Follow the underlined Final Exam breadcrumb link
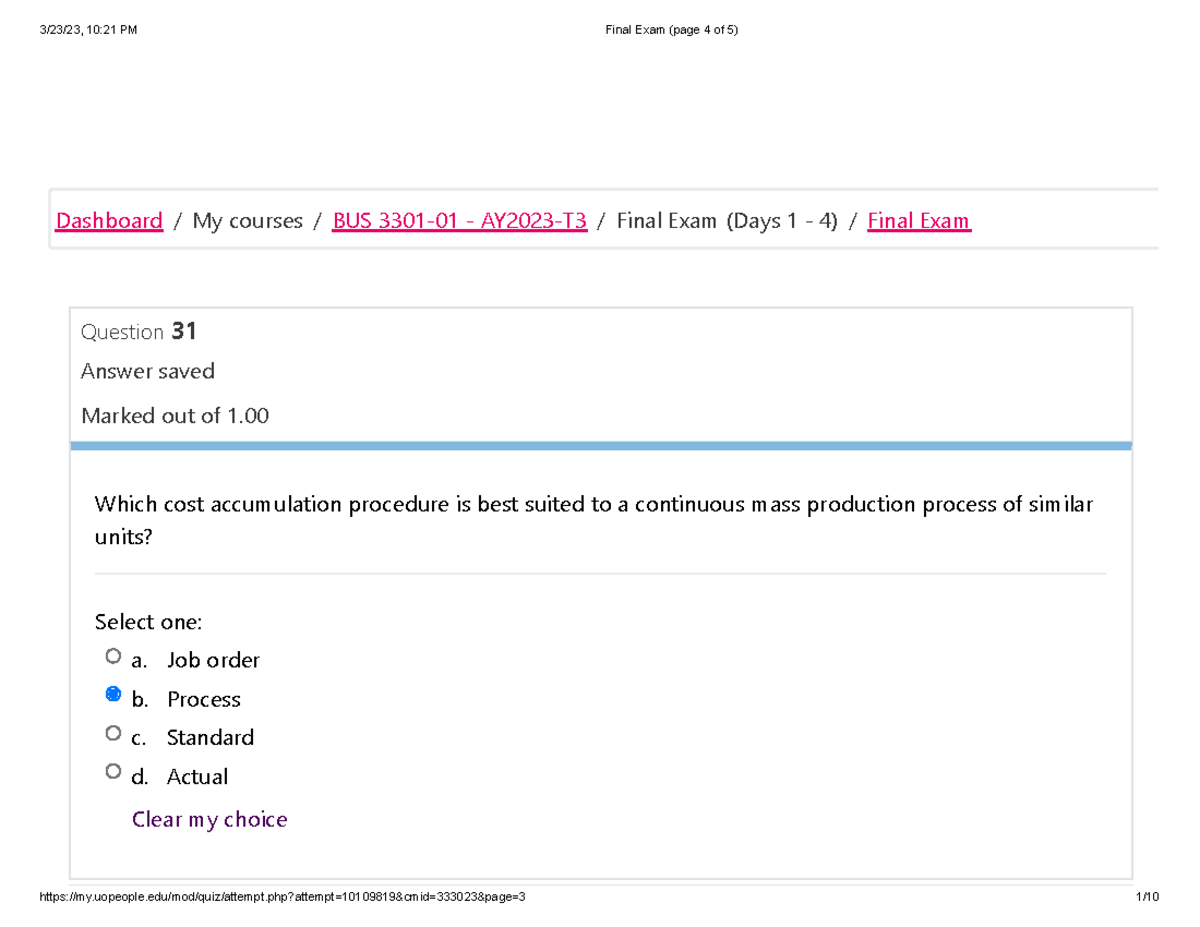1200x927 pixels. point(918,221)
